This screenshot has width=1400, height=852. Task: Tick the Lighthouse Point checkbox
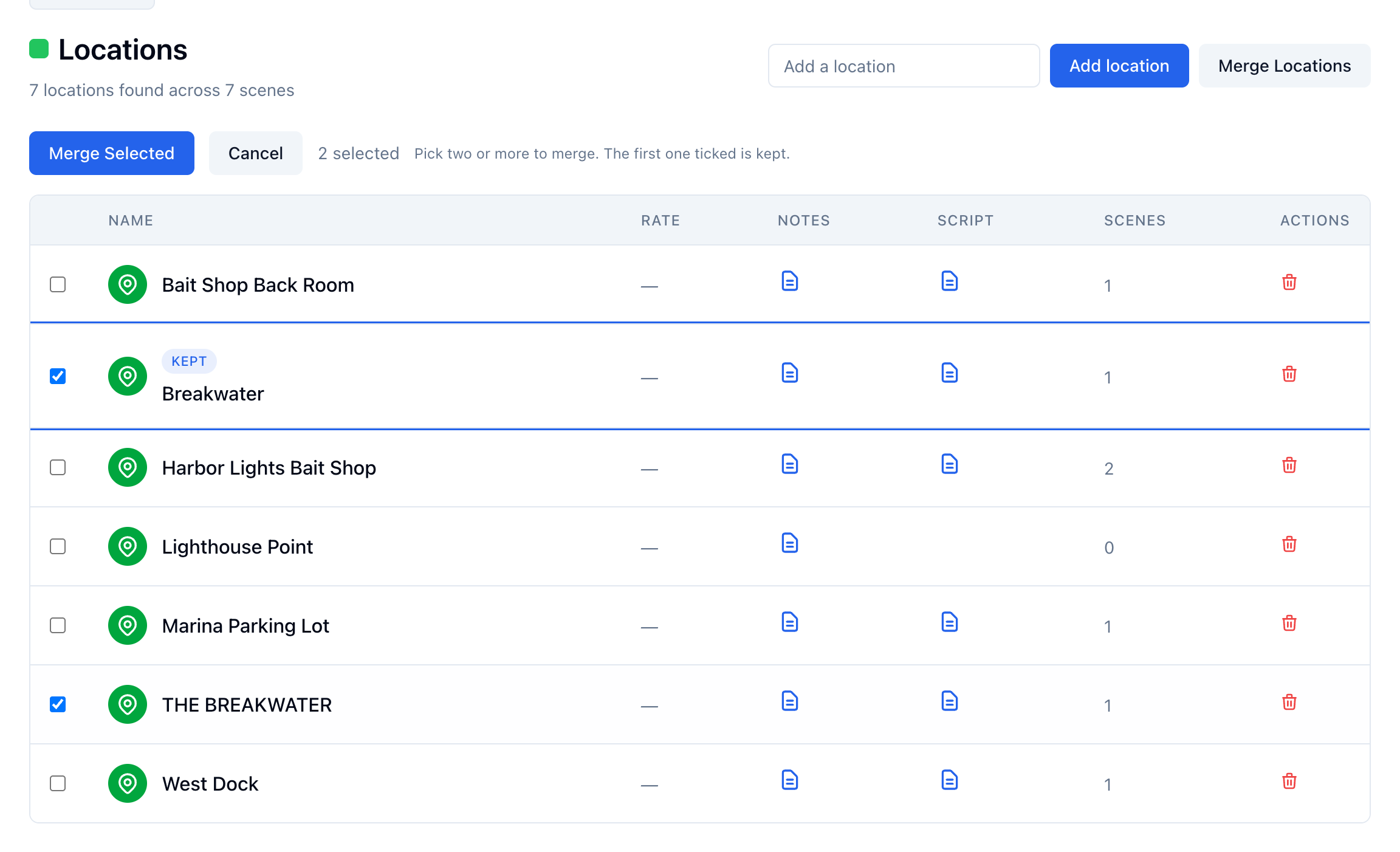(58, 546)
